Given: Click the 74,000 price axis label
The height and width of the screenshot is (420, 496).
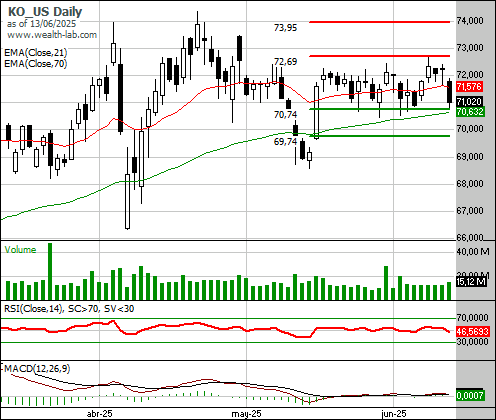Looking at the screenshot, I should (x=470, y=21).
